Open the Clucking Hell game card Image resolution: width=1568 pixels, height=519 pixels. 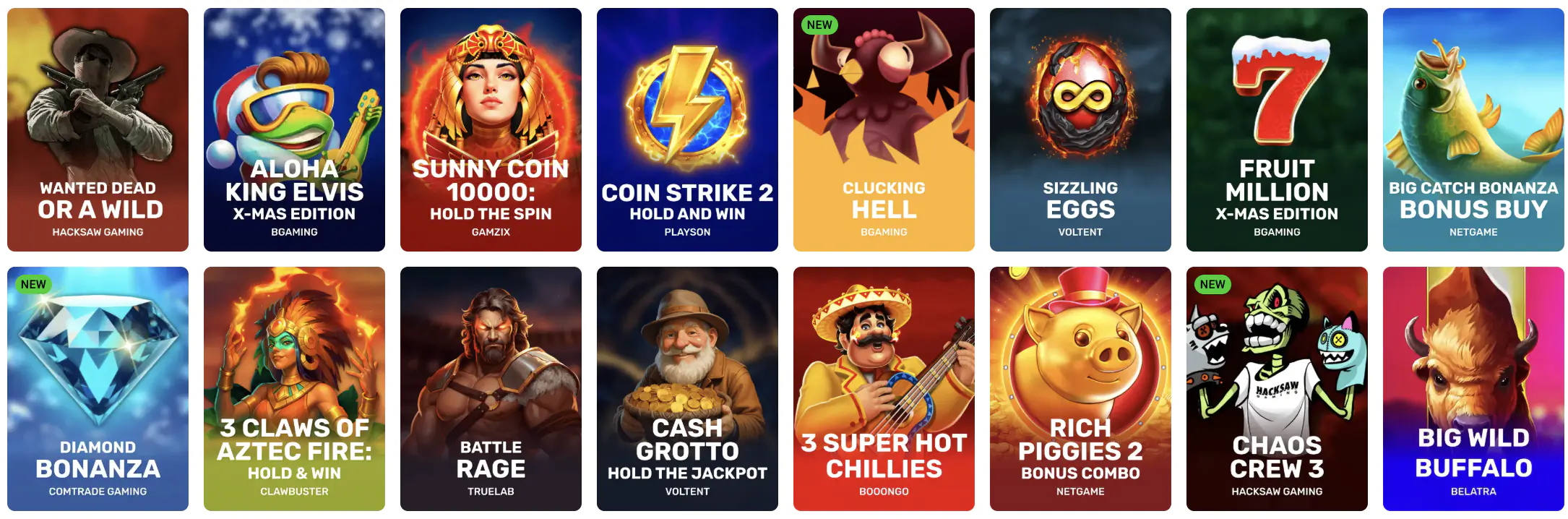pyautogui.click(x=884, y=130)
